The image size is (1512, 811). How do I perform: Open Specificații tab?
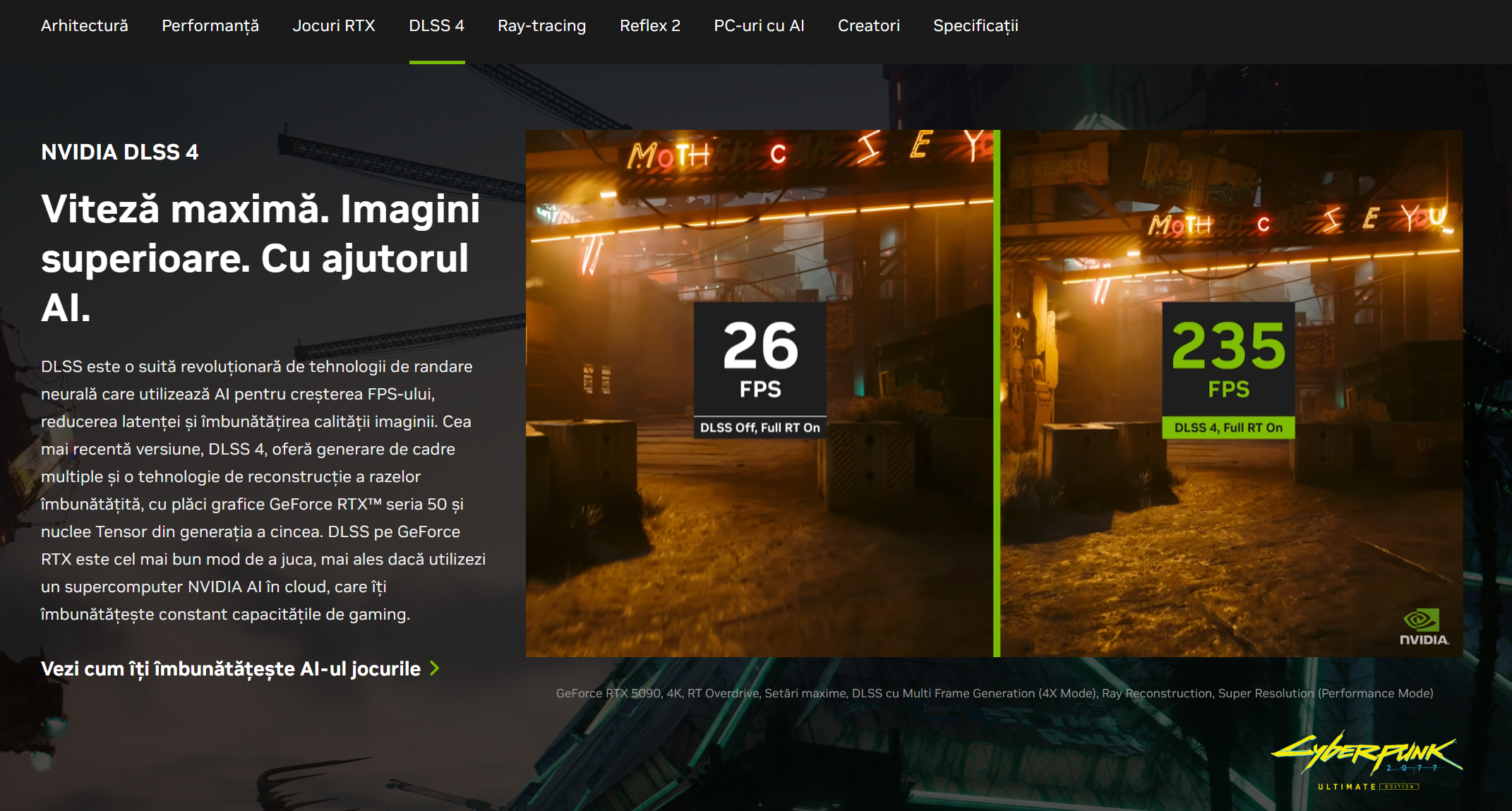tap(975, 26)
